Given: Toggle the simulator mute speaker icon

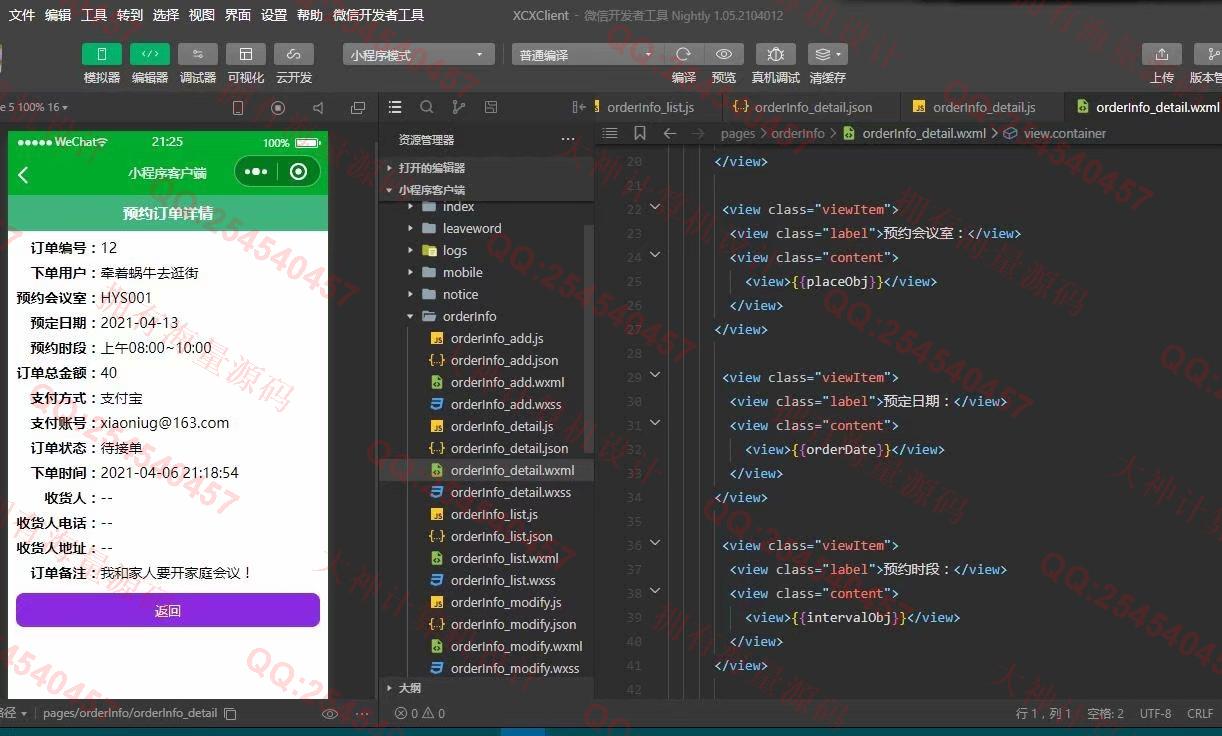Looking at the screenshot, I should click(318, 107).
